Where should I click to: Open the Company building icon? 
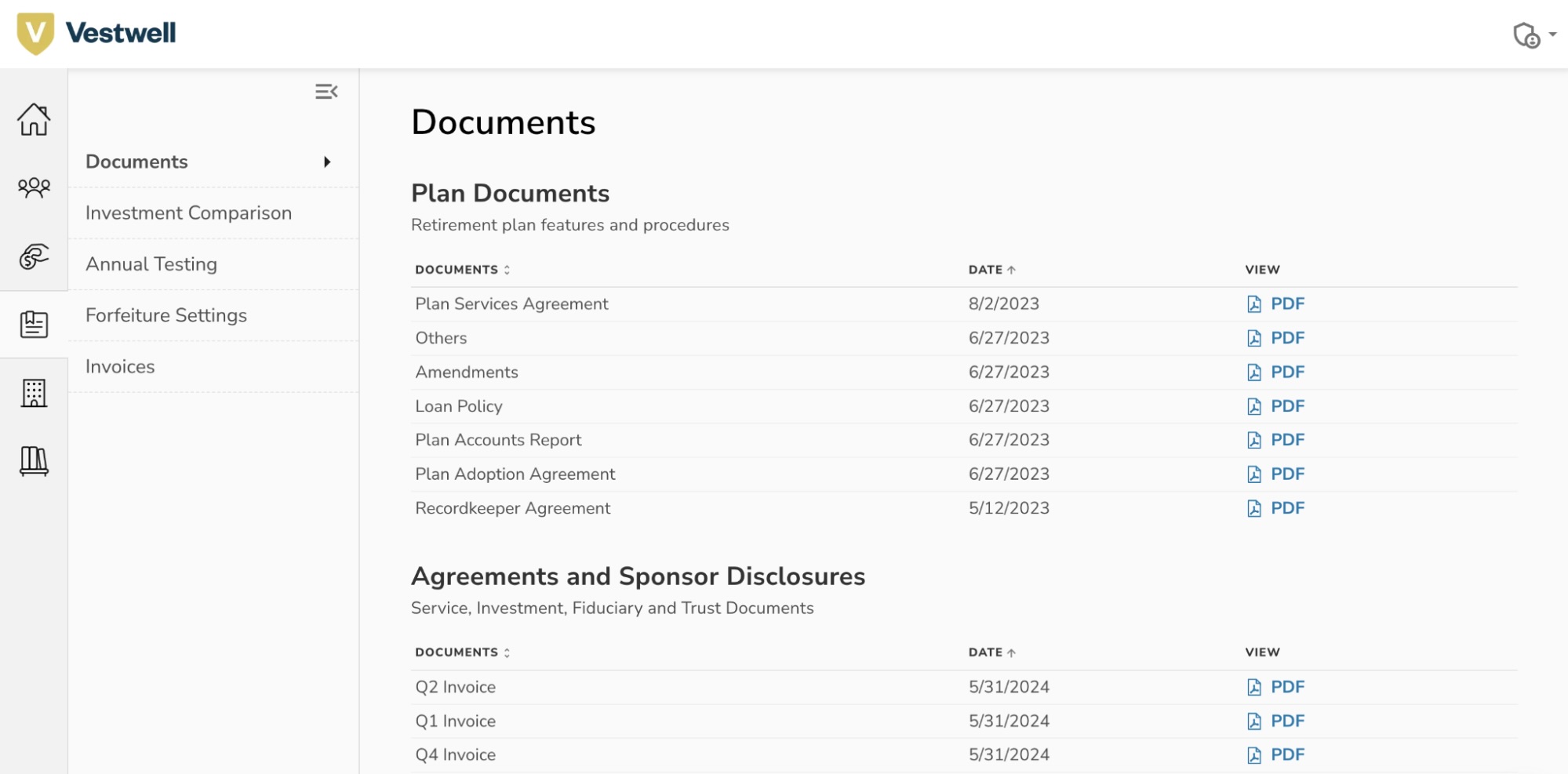pyautogui.click(x=33, y=392)
